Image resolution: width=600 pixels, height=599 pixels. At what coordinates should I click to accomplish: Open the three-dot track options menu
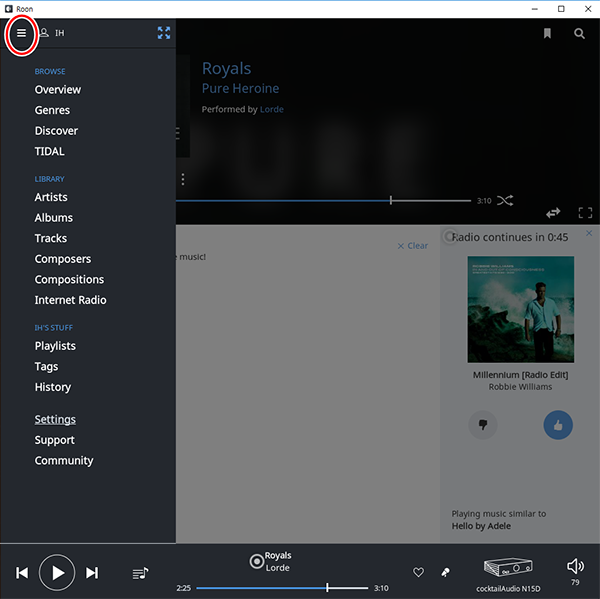point(183,179)
